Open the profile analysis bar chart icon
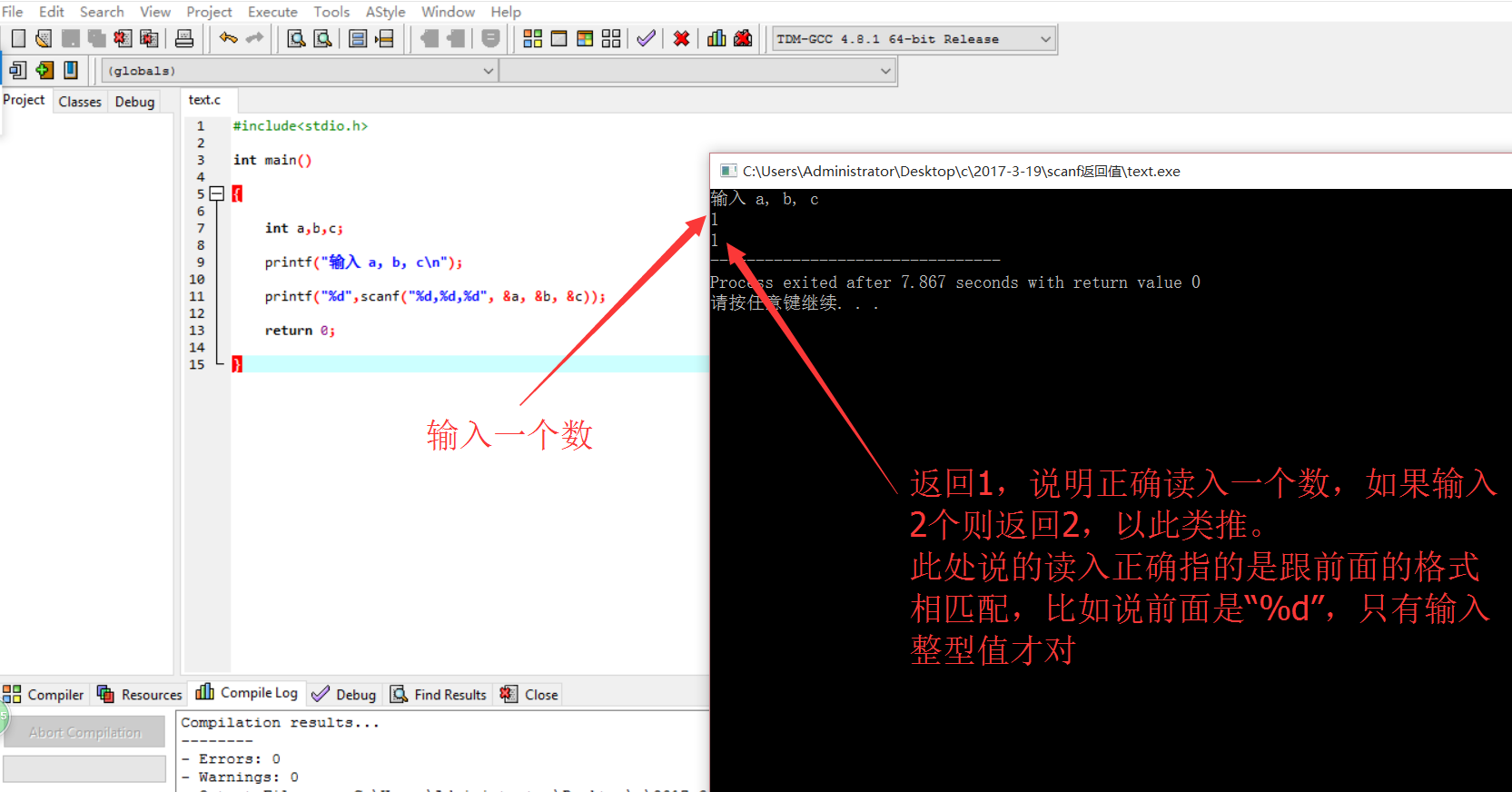1512x792 pixels. [x=716, y=38]
